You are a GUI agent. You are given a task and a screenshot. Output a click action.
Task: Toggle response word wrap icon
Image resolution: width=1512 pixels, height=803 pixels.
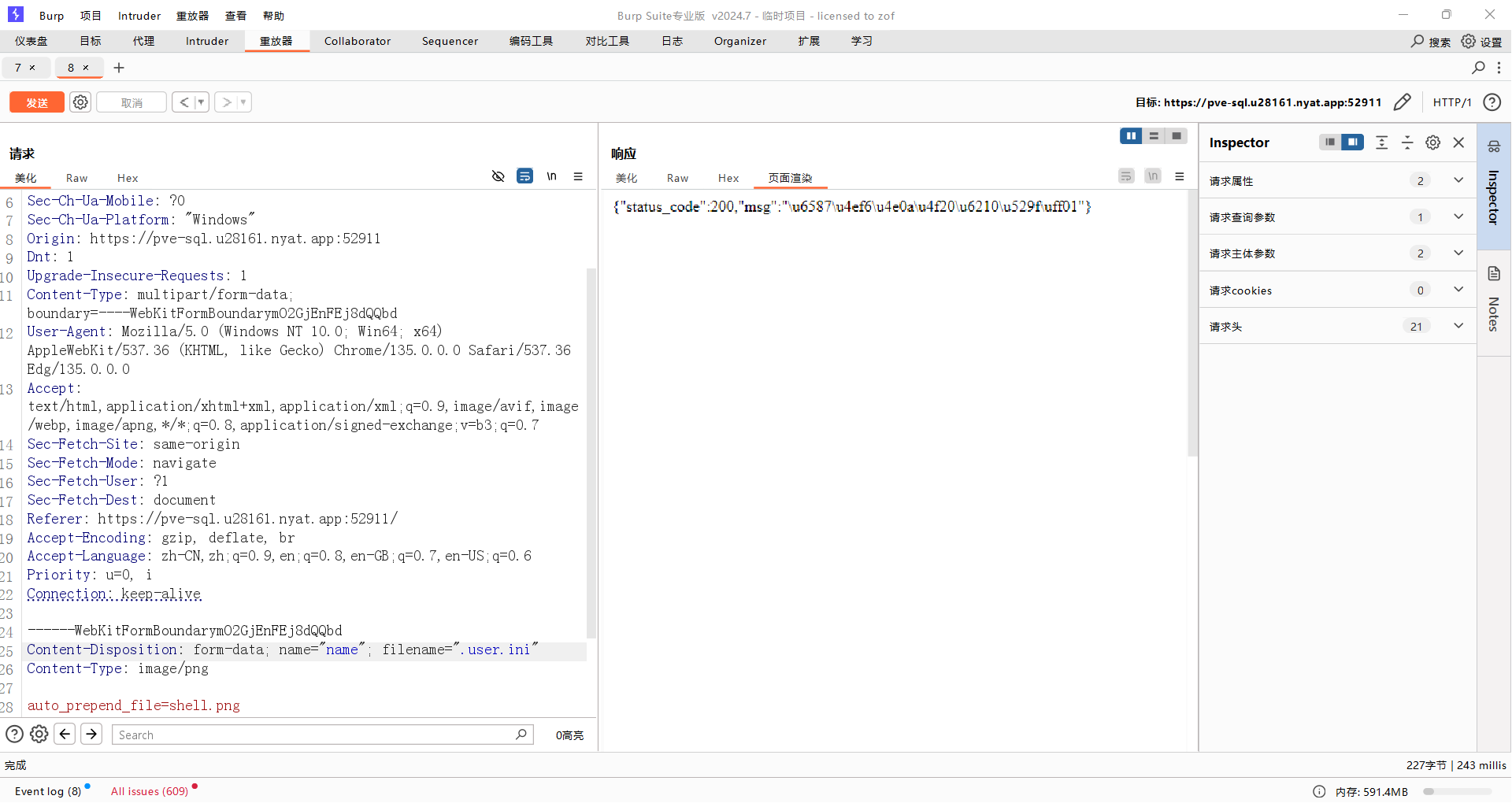pyautogui.click(x=1126, y=176)
